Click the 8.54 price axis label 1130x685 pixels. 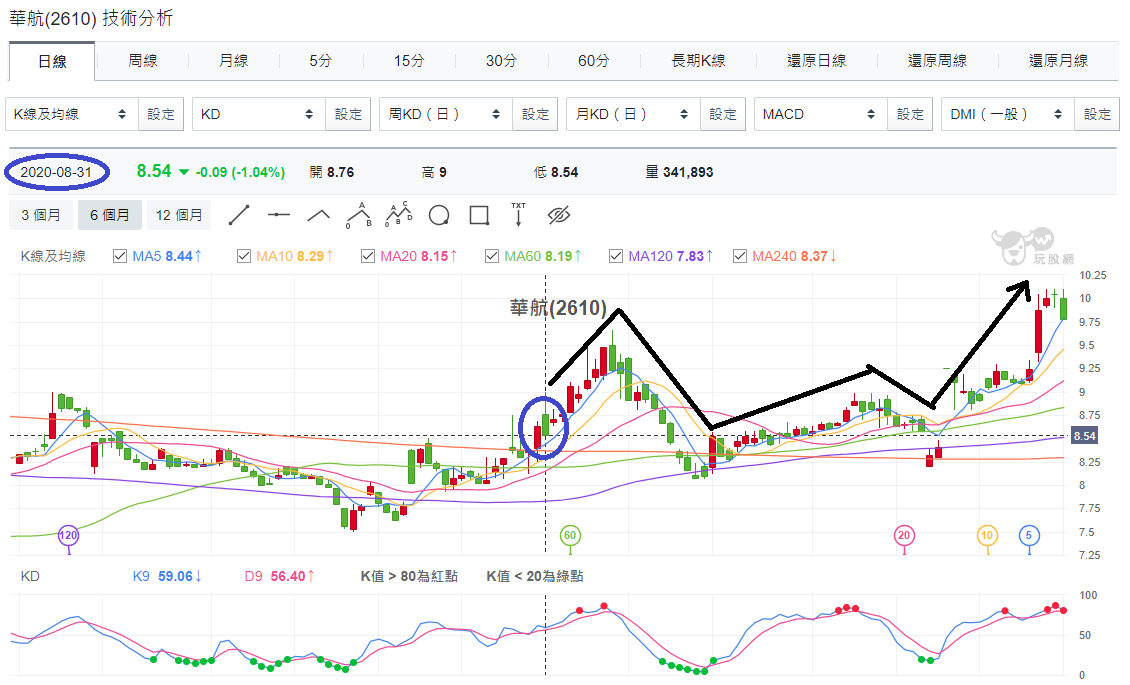click(1084, 436)
